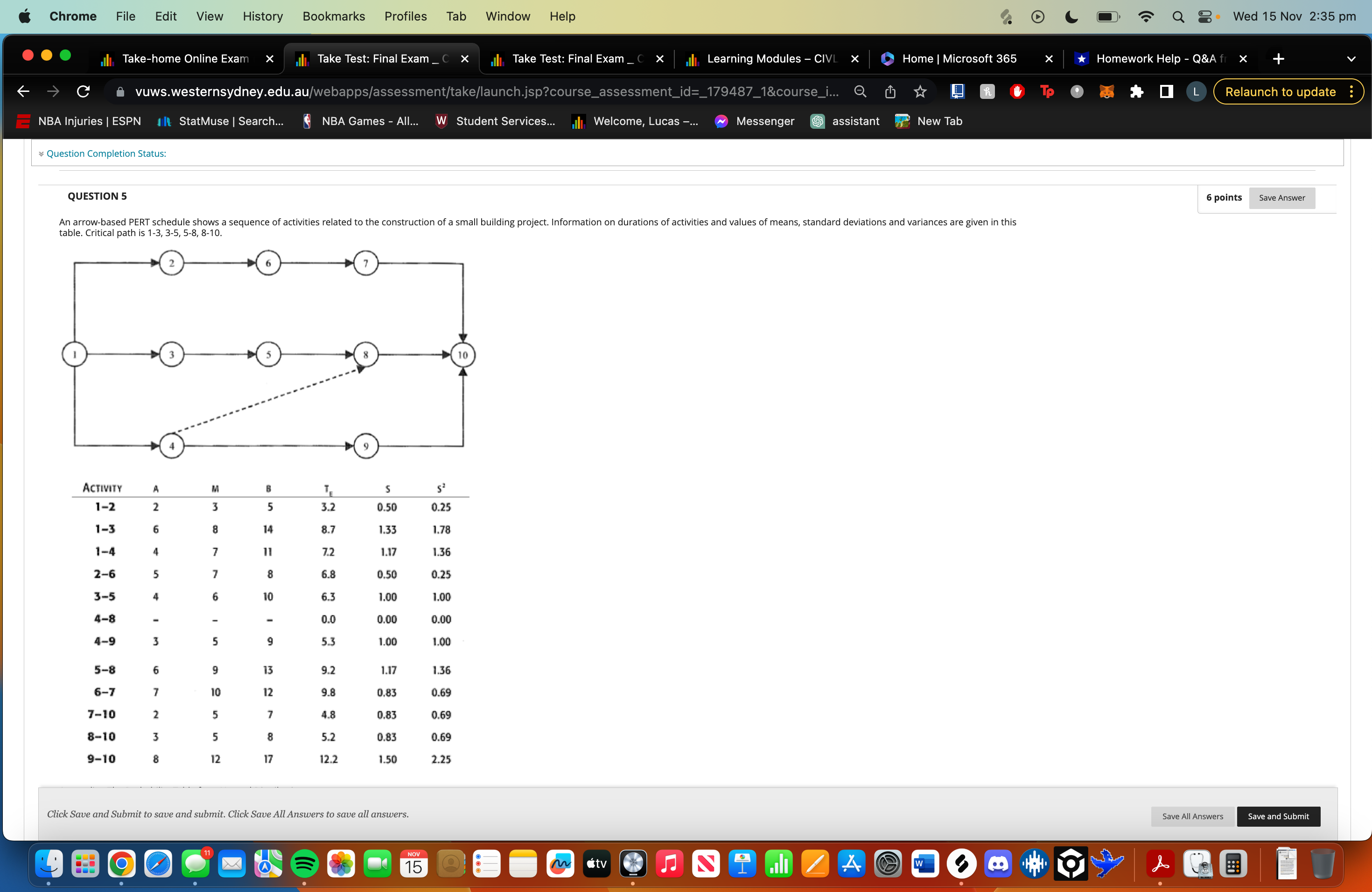
Task: Click the AdBlock hand icon in toolbar
Action: (1017, 91)
